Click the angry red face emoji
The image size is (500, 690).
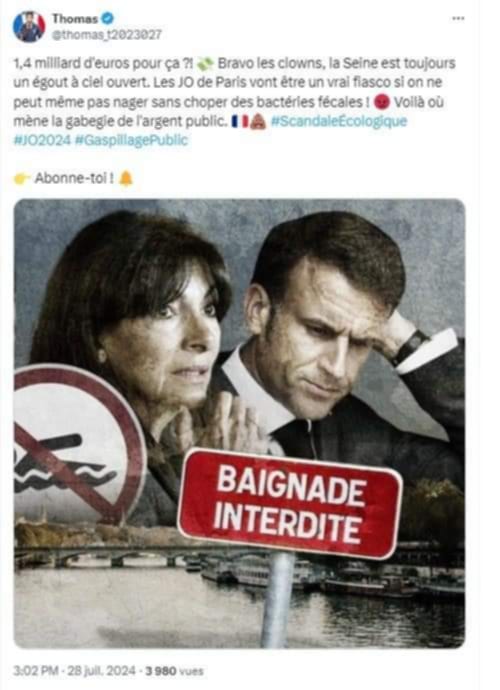point(382,103)
